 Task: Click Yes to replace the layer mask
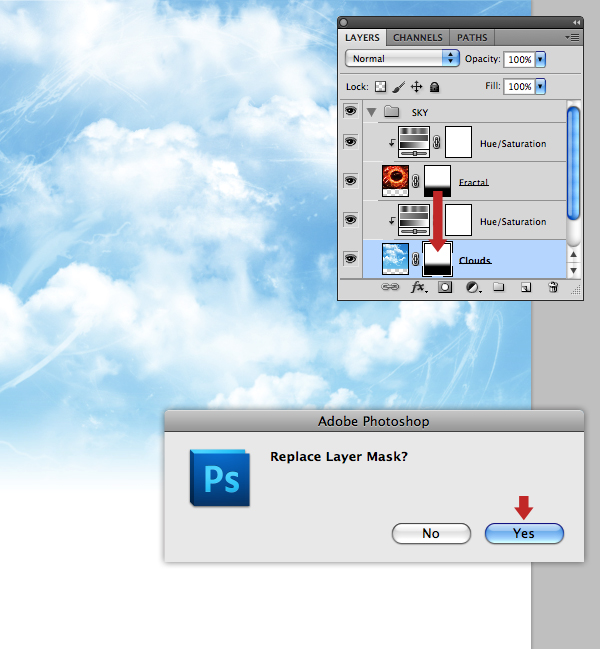(524, 533)
